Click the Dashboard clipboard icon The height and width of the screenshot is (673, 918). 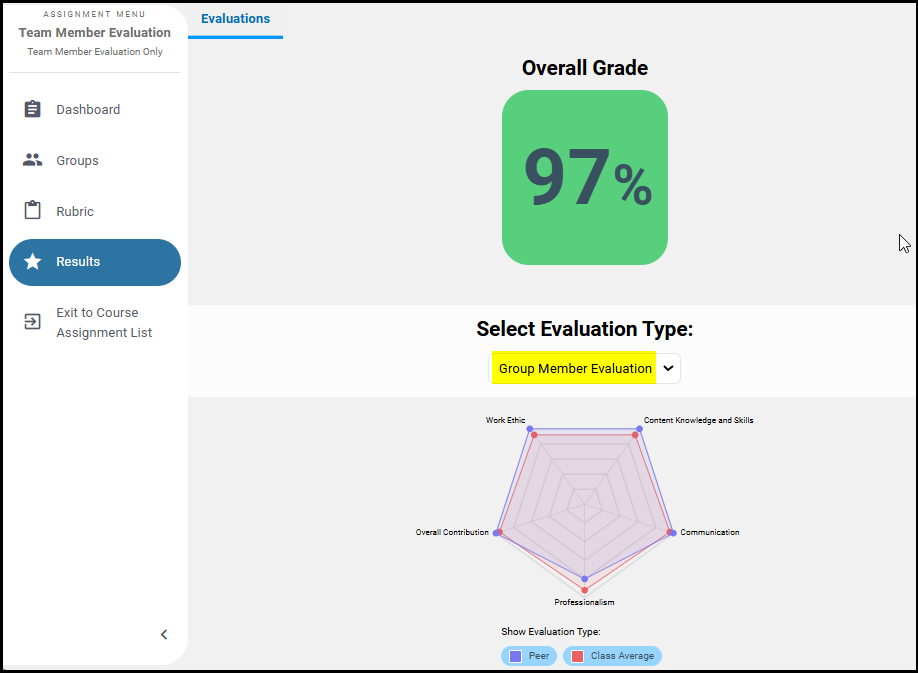33,109
